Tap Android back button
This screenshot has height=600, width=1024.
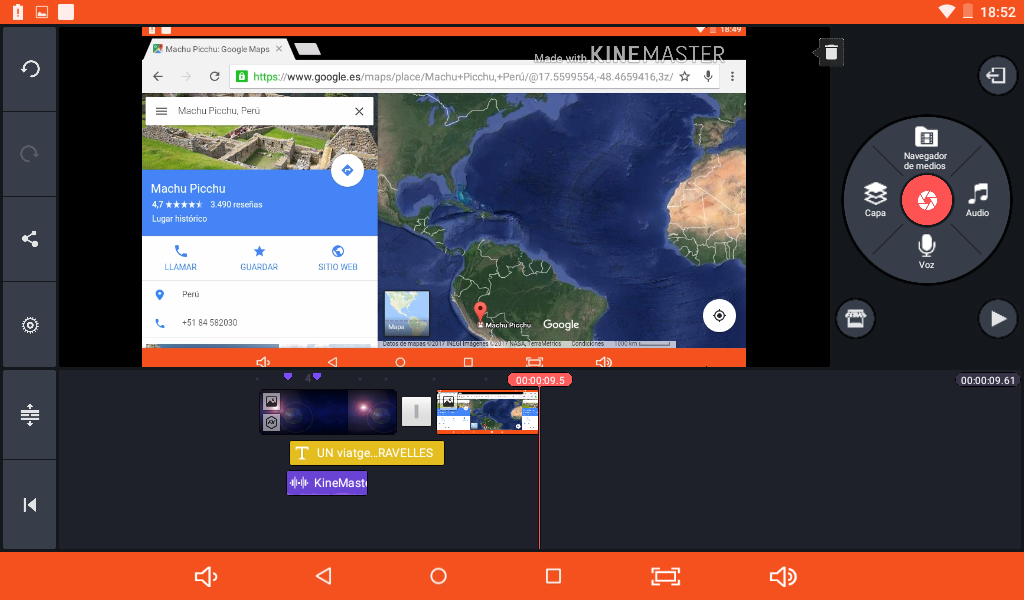(x=324, y=576)
